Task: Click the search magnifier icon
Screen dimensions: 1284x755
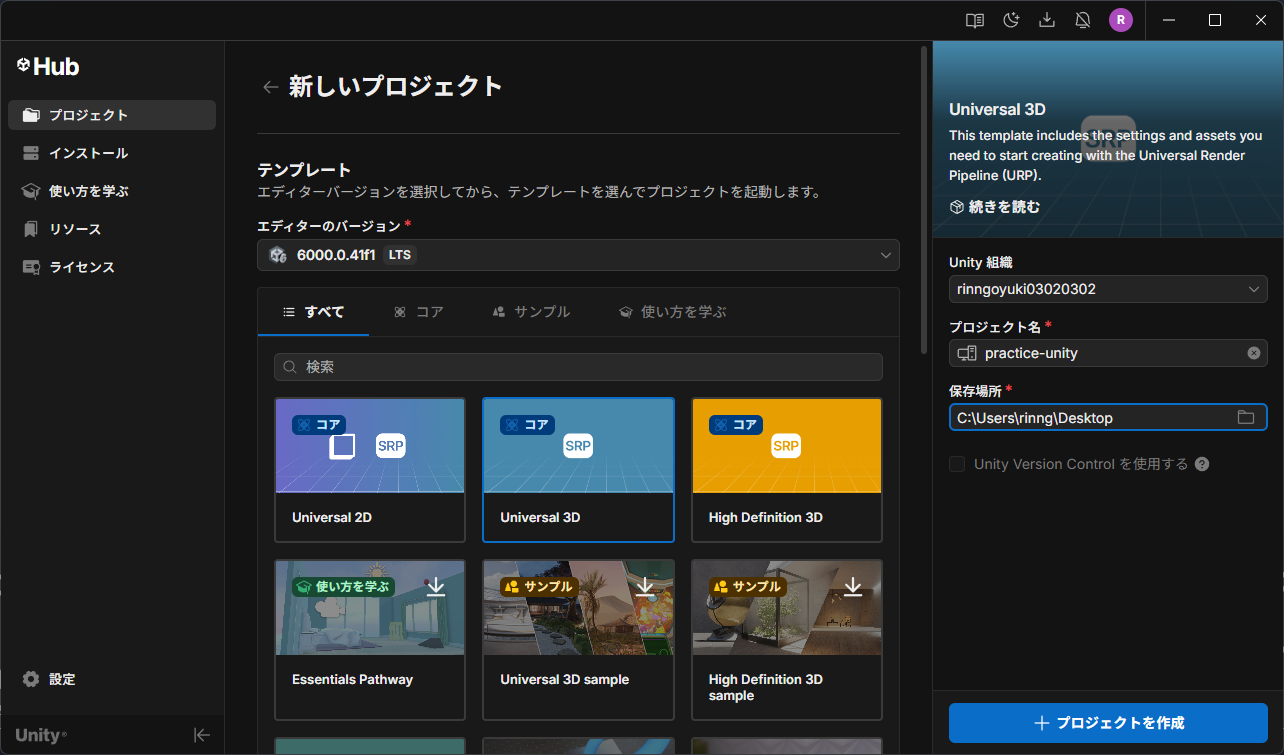Action: [290, 367]
